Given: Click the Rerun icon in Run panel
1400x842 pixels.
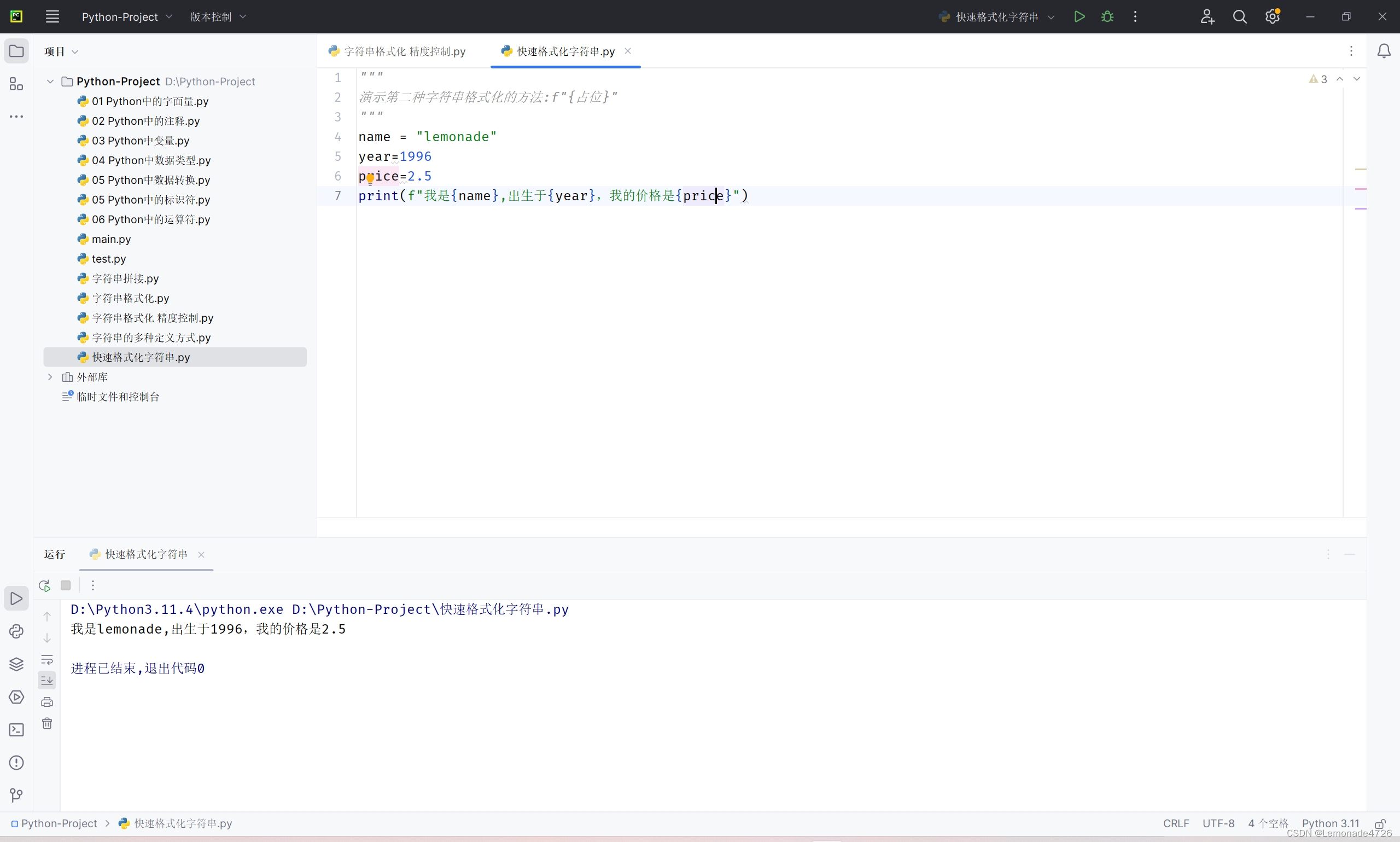Looking at the screenshot, I should tap(45, 585).
